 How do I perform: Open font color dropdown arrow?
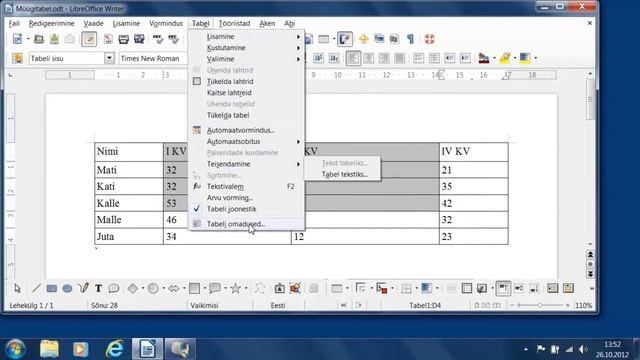(x=494, y=58)
